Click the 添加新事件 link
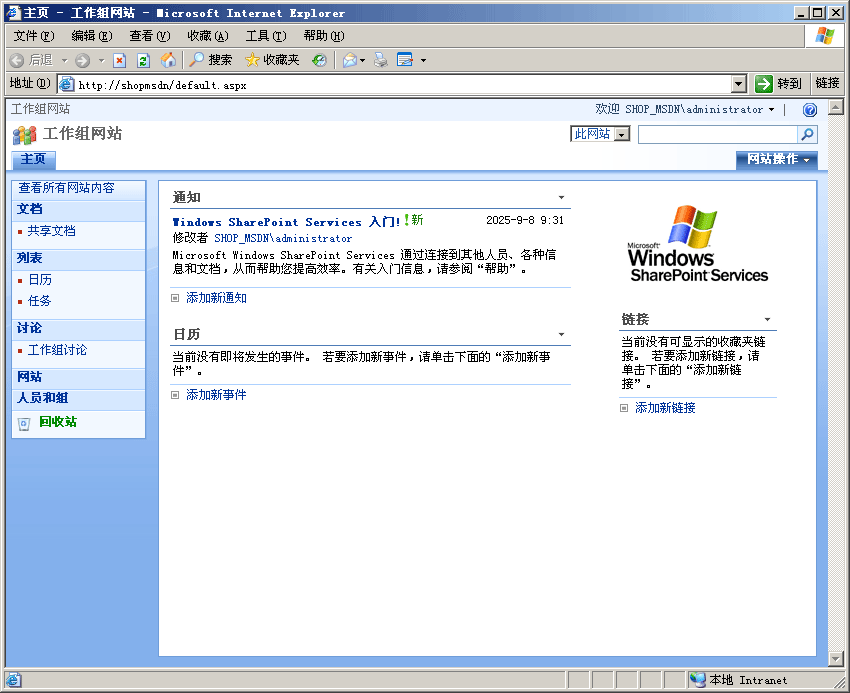Screen dimensions: 850x693 (216, 395)
